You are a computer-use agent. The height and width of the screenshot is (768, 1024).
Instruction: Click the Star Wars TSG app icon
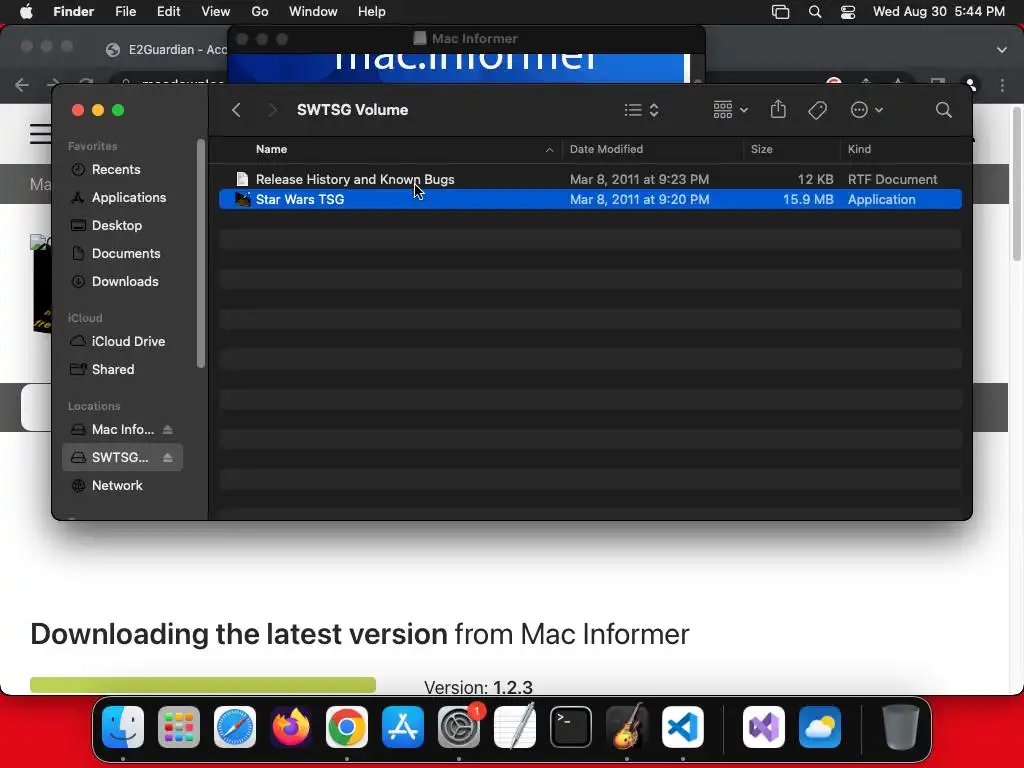242,199
